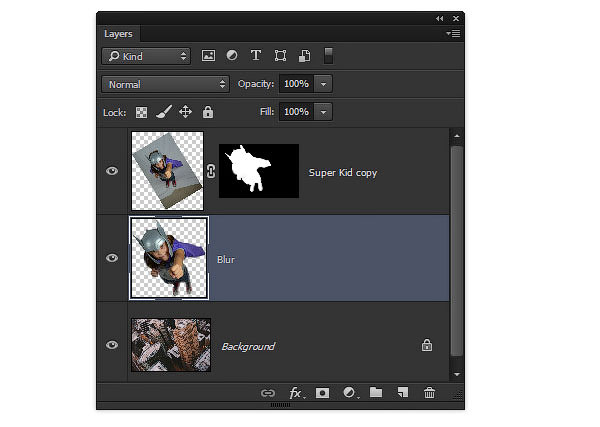Add a layer style (fx)
600x427 pixels.
click(x=297, y=393)
